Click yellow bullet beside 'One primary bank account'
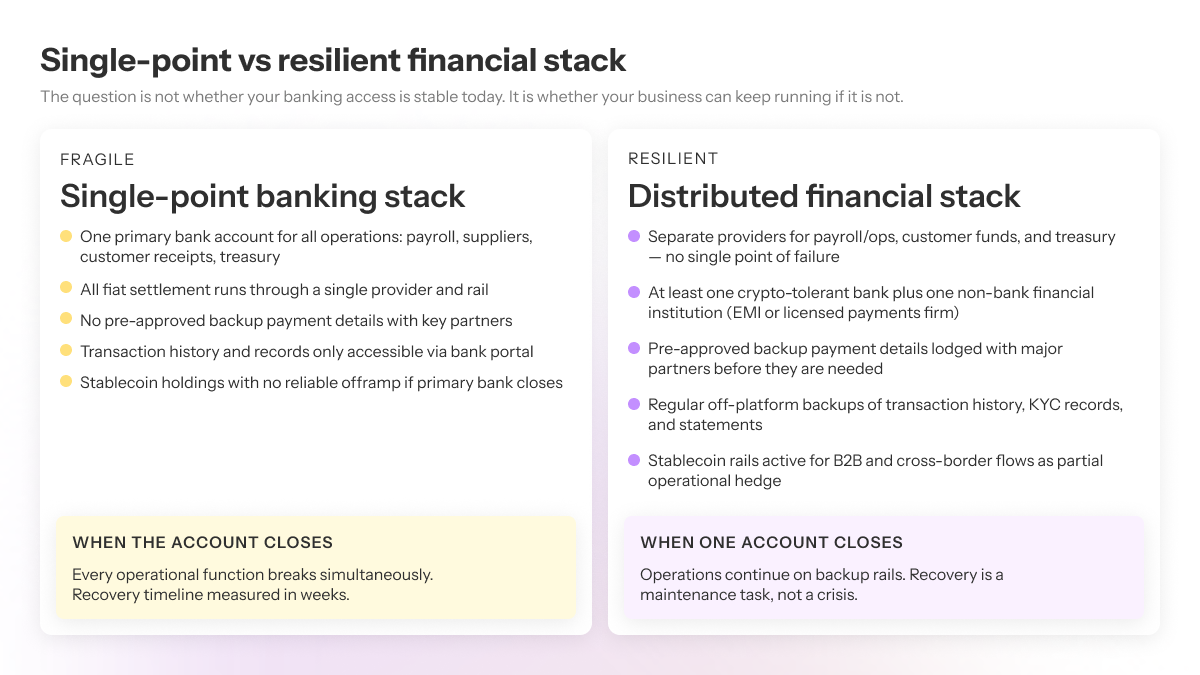Screen dimensions: 1200x675 66,237
